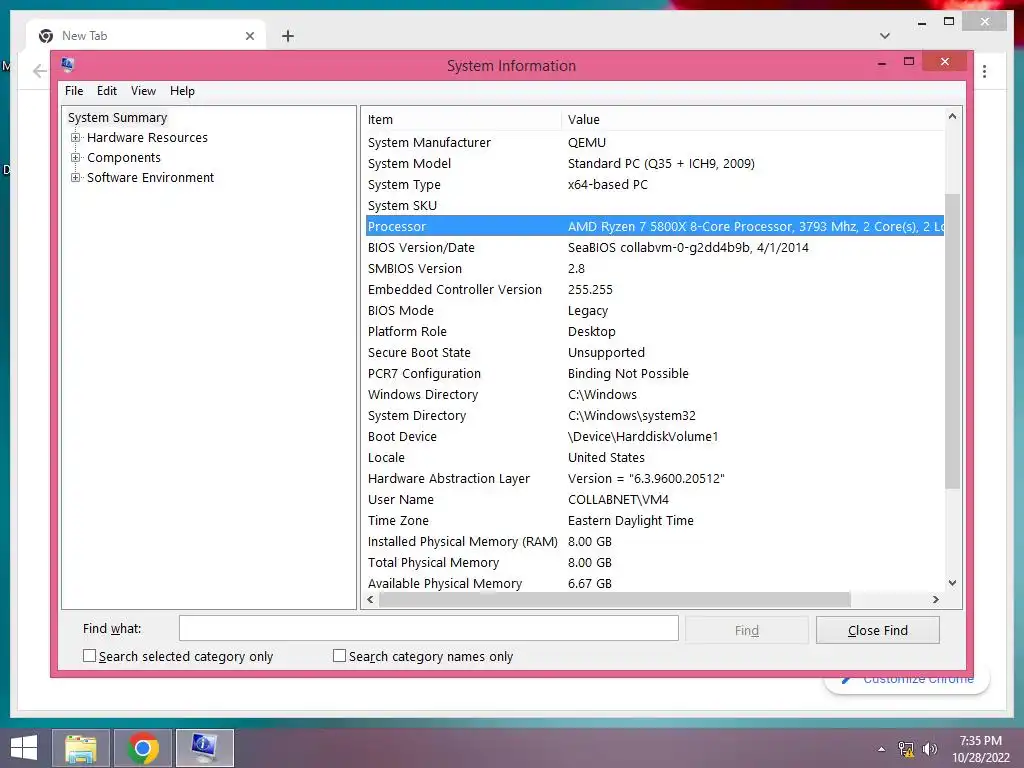The image size is (1024, 768).
Task: Click Chrome's back arrow button
Action: coord(39,71)
